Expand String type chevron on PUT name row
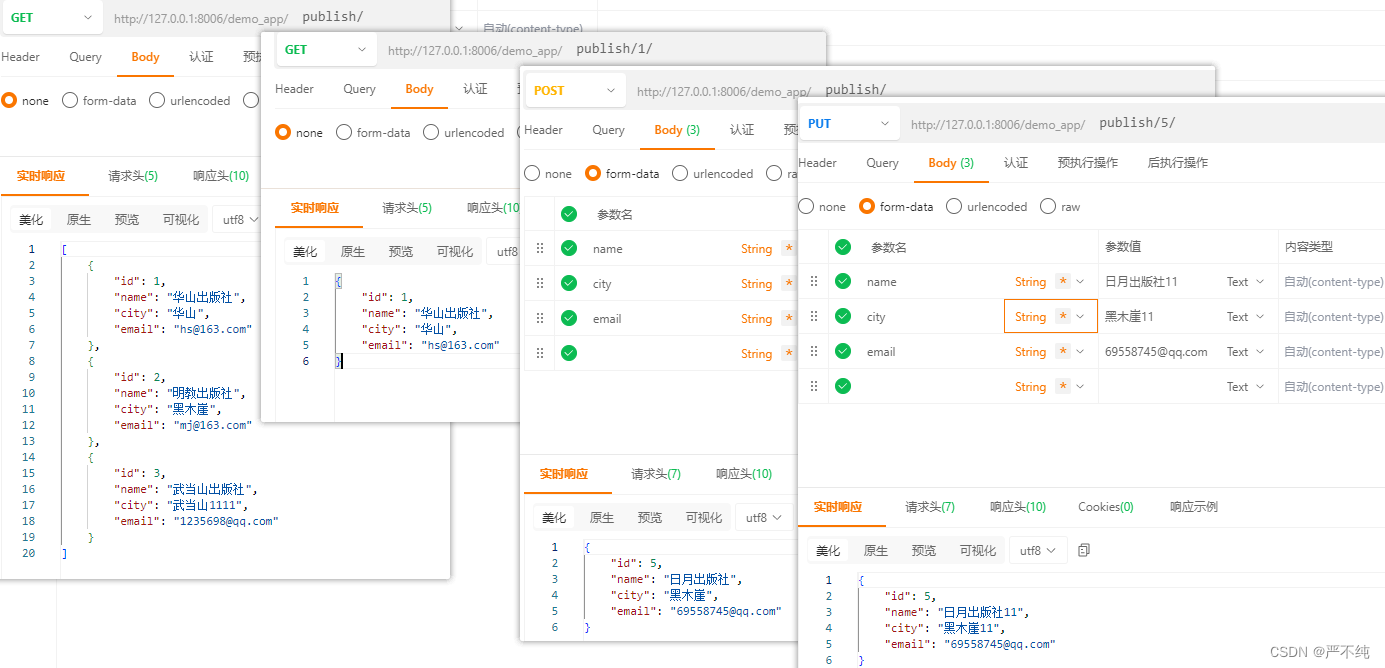This screenshot has width=1385, height=668. point(1080,282)
